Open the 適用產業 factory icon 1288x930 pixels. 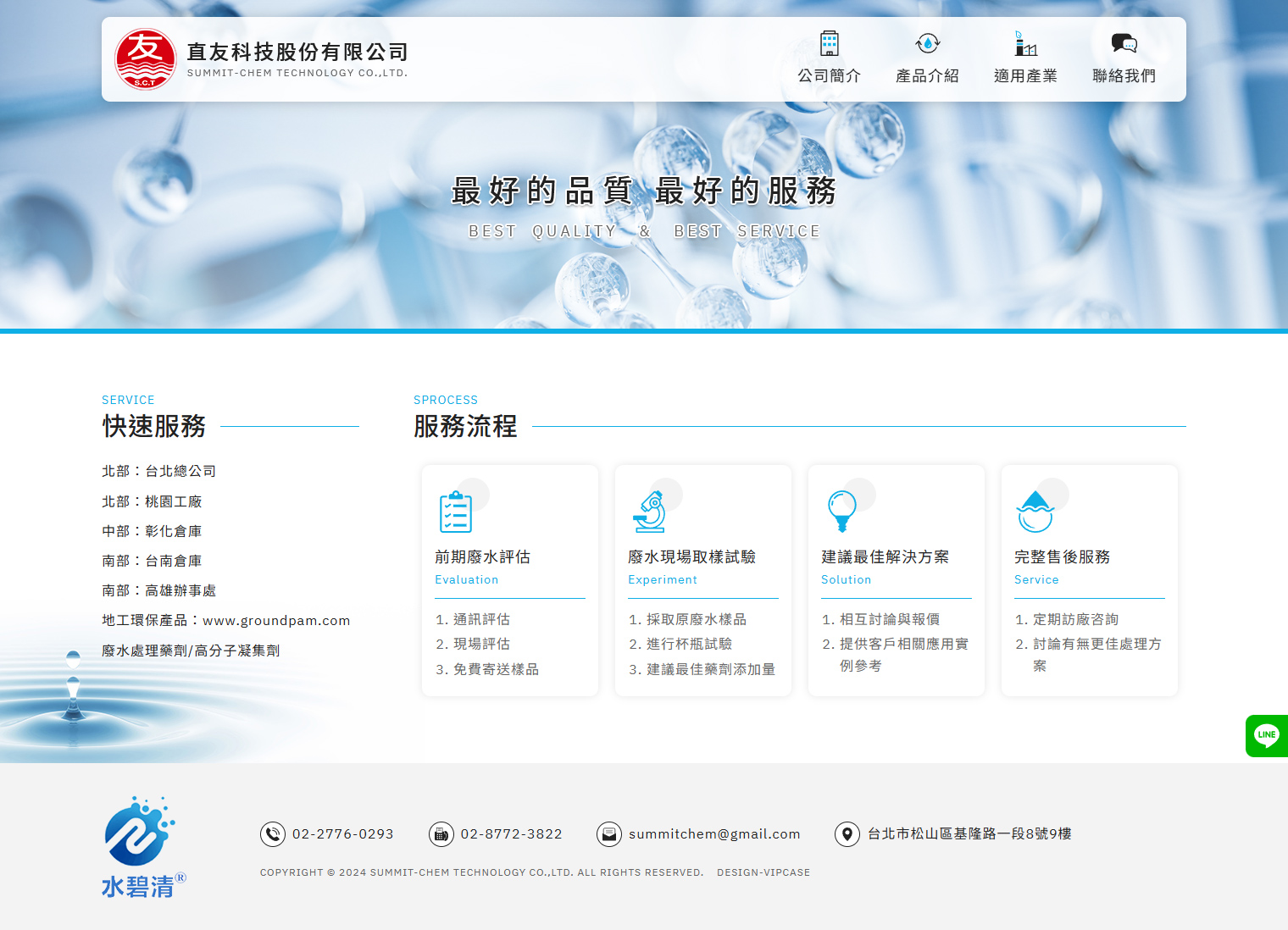[1026, 43]
